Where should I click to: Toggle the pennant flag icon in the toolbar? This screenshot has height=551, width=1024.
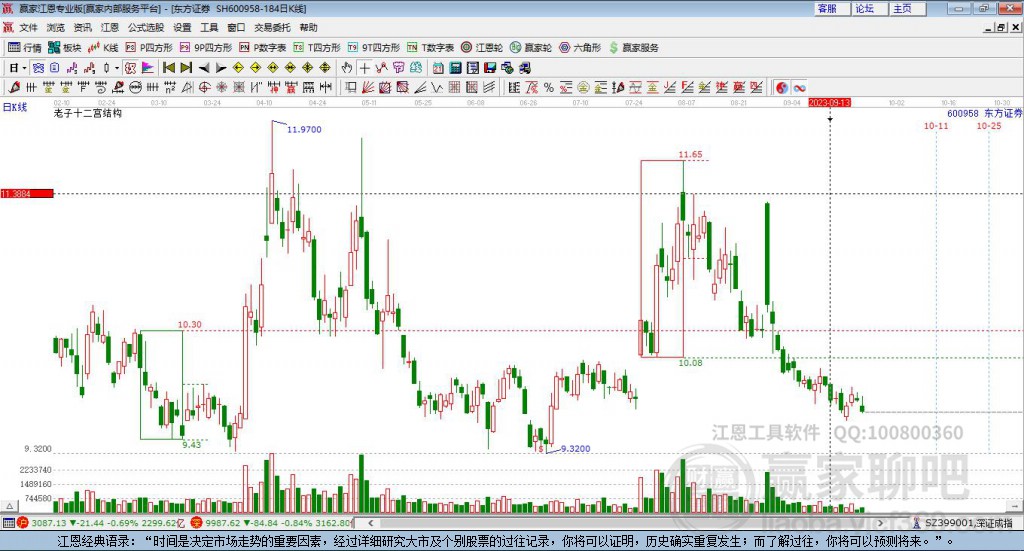click(x=148, y=68)
